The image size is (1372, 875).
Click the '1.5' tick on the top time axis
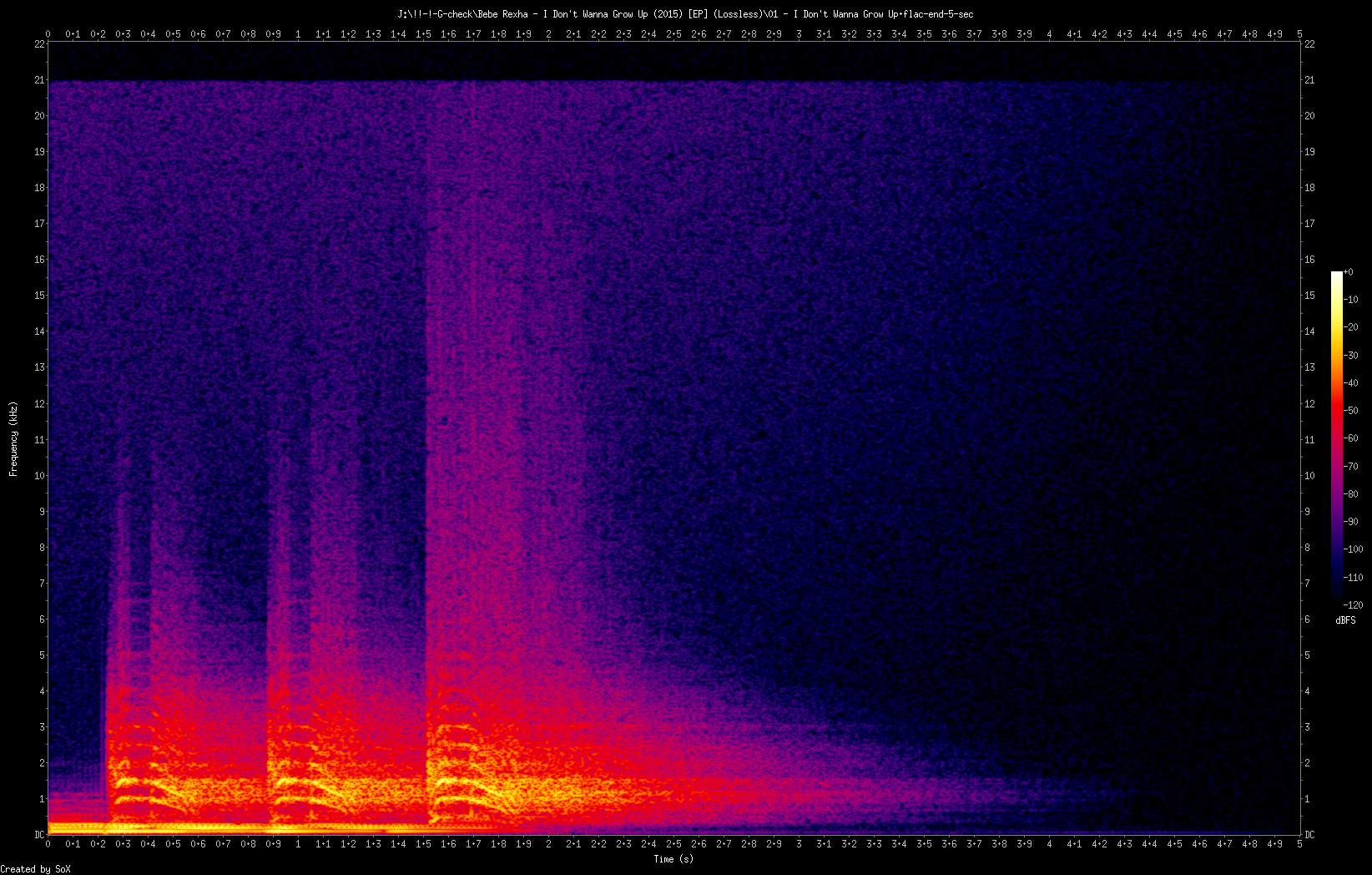tap(423, 34)
